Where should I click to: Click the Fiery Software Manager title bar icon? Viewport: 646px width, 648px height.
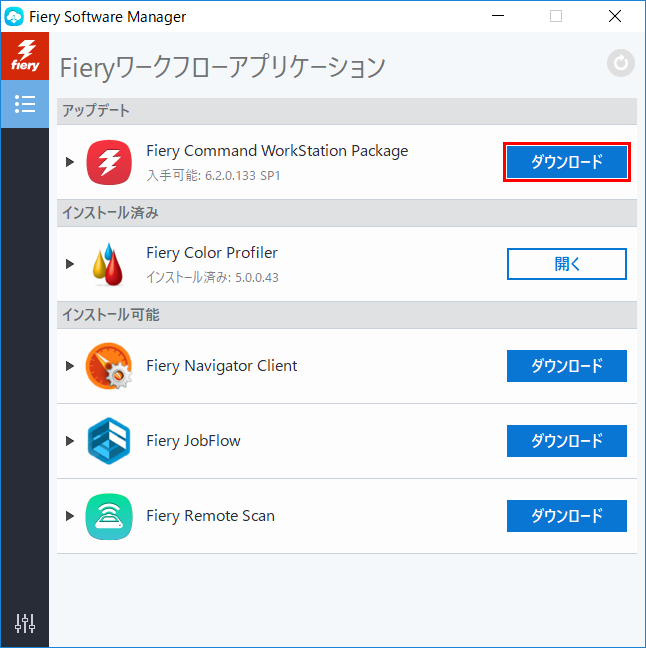pos(14,17)
